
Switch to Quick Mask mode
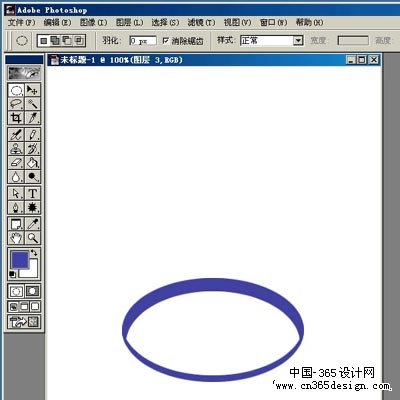[33, 291]
